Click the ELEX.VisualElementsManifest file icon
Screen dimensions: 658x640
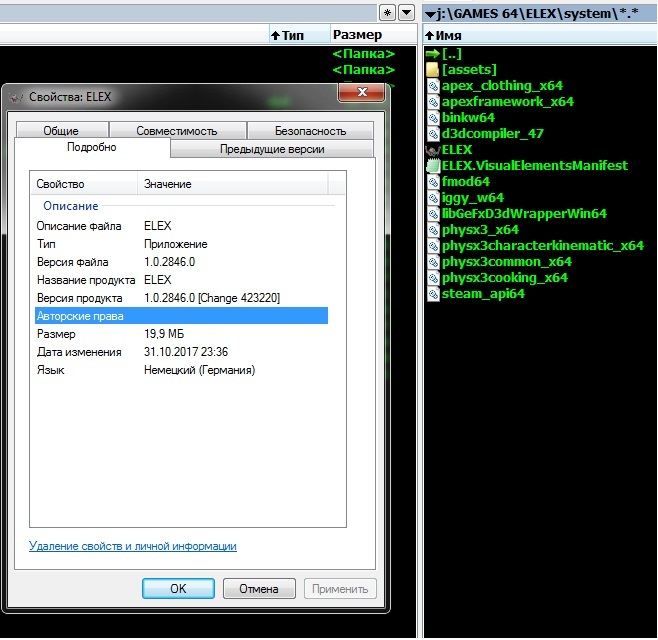click(x=433, y=166)
